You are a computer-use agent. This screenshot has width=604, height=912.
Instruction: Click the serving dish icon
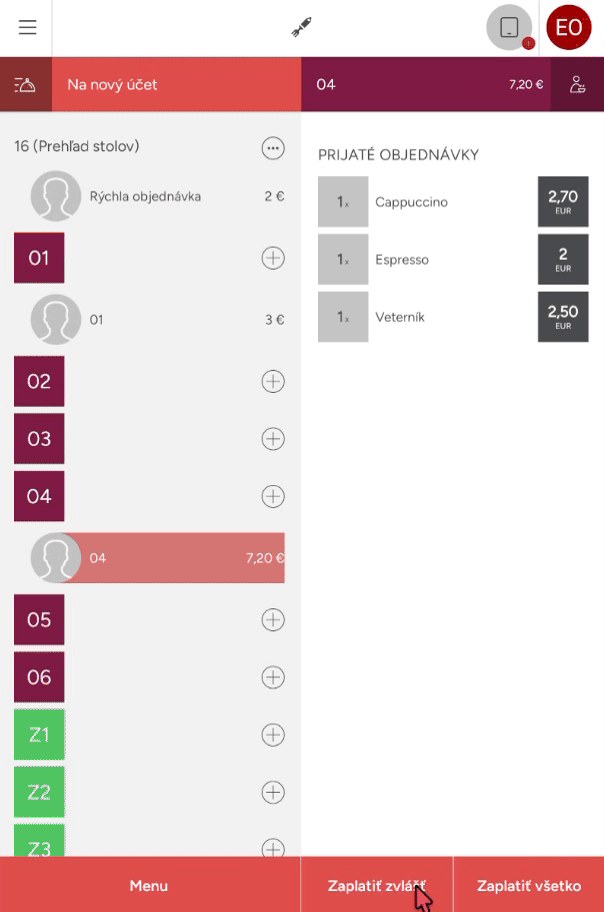tap(25, 85)
